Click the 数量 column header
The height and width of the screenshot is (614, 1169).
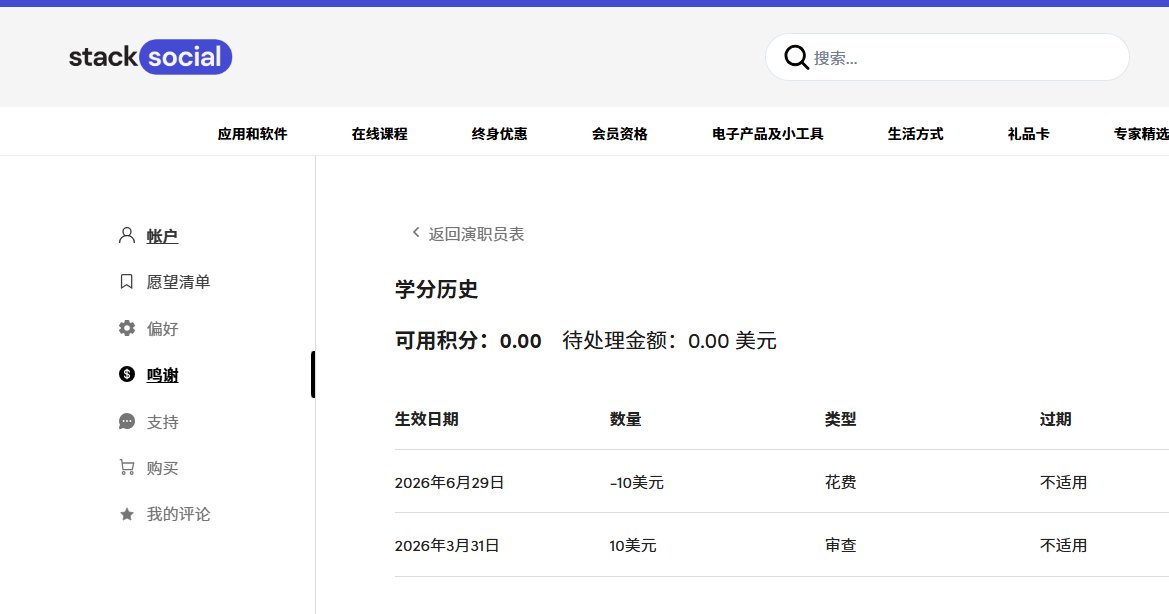pyautogui.click(x=626, y=419)
